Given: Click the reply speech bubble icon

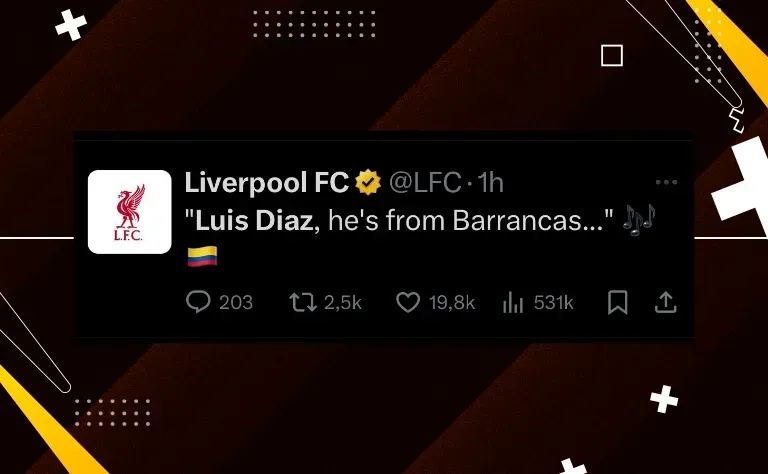Looking at the screenshot, I should point(198,302).
